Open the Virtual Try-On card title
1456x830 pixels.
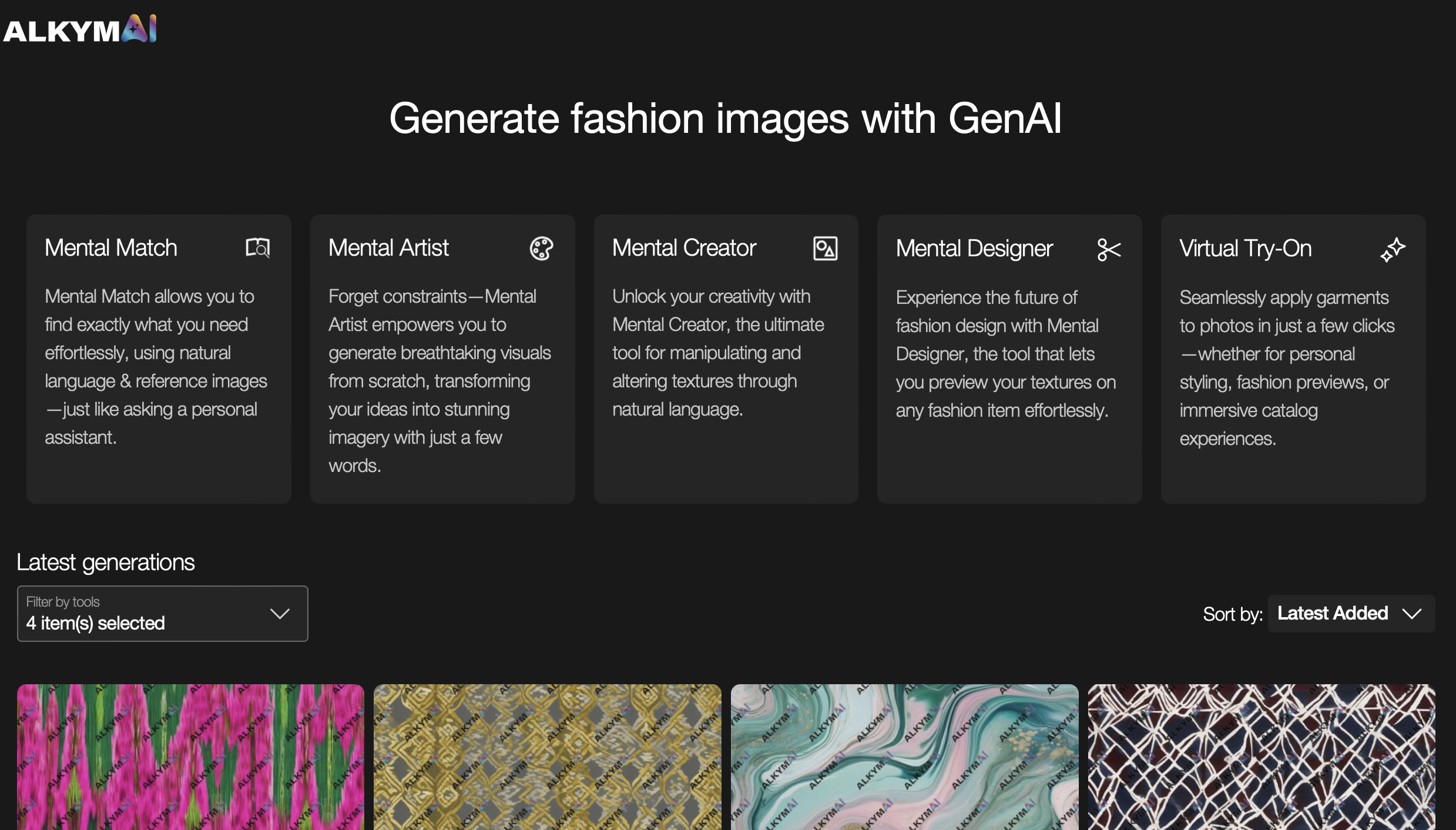coord(1246,249)
